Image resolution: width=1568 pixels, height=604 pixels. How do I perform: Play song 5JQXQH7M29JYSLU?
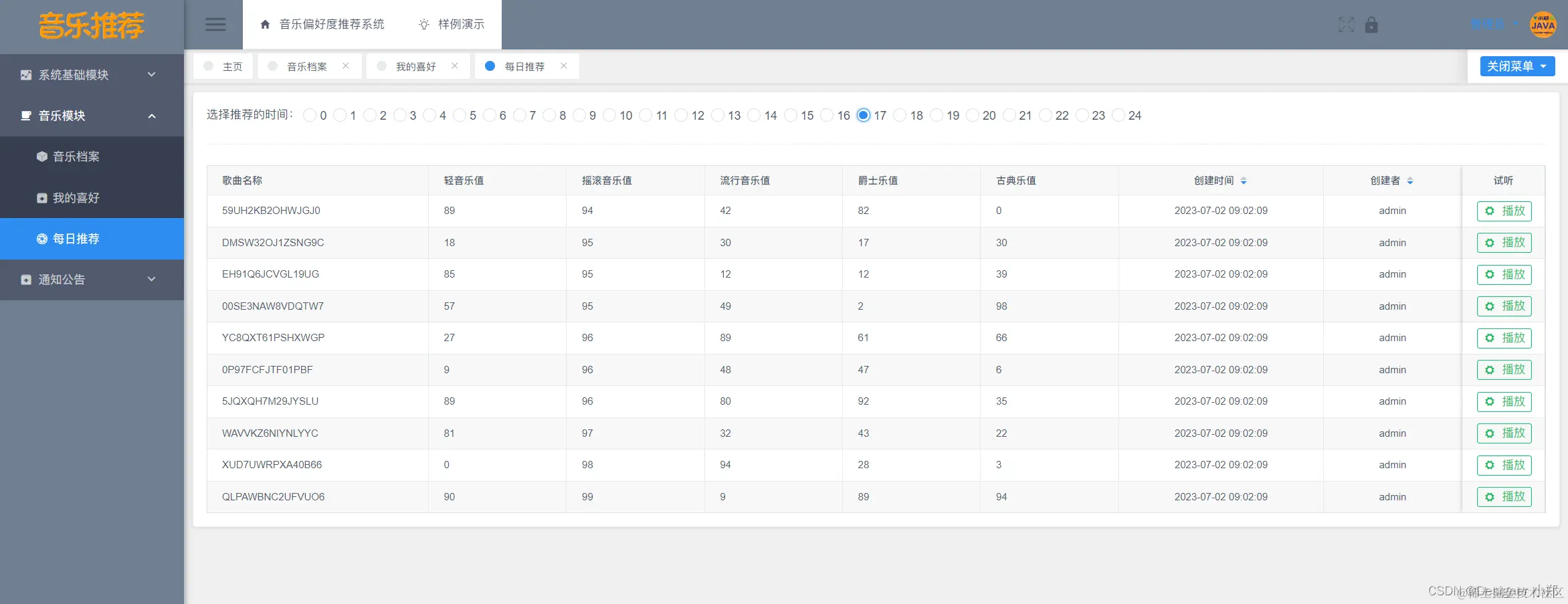tap(1504, 402)
